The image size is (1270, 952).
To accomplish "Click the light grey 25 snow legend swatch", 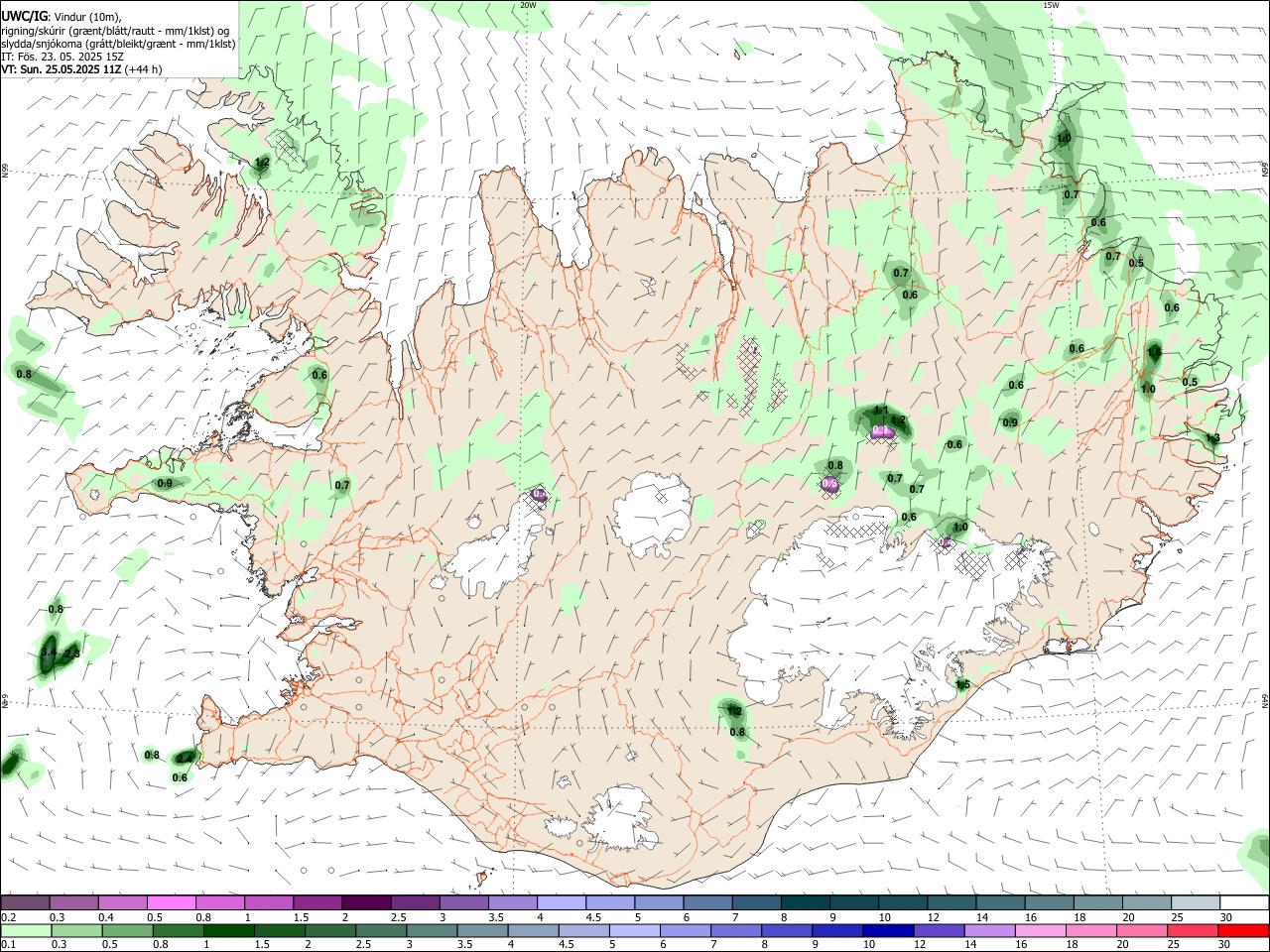I will tap(1196, 903).
